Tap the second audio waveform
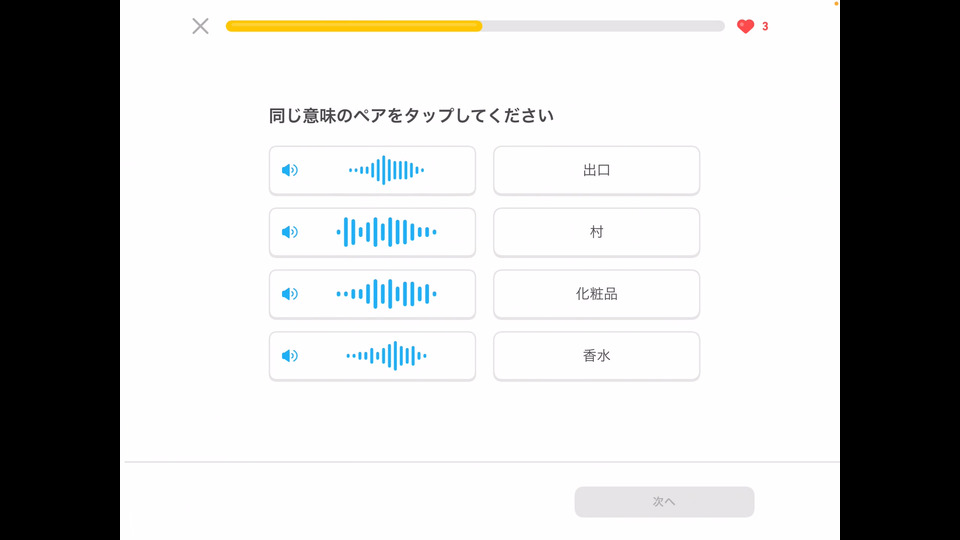This screenshot has height=540, width=960. [386, 232]
